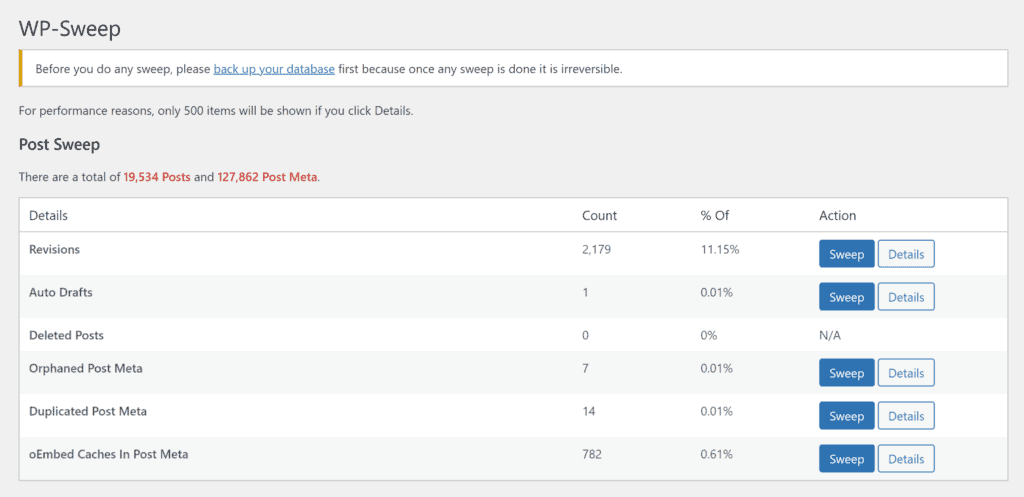Sweep Orphaned Post Meta

[x=846, y=373]
